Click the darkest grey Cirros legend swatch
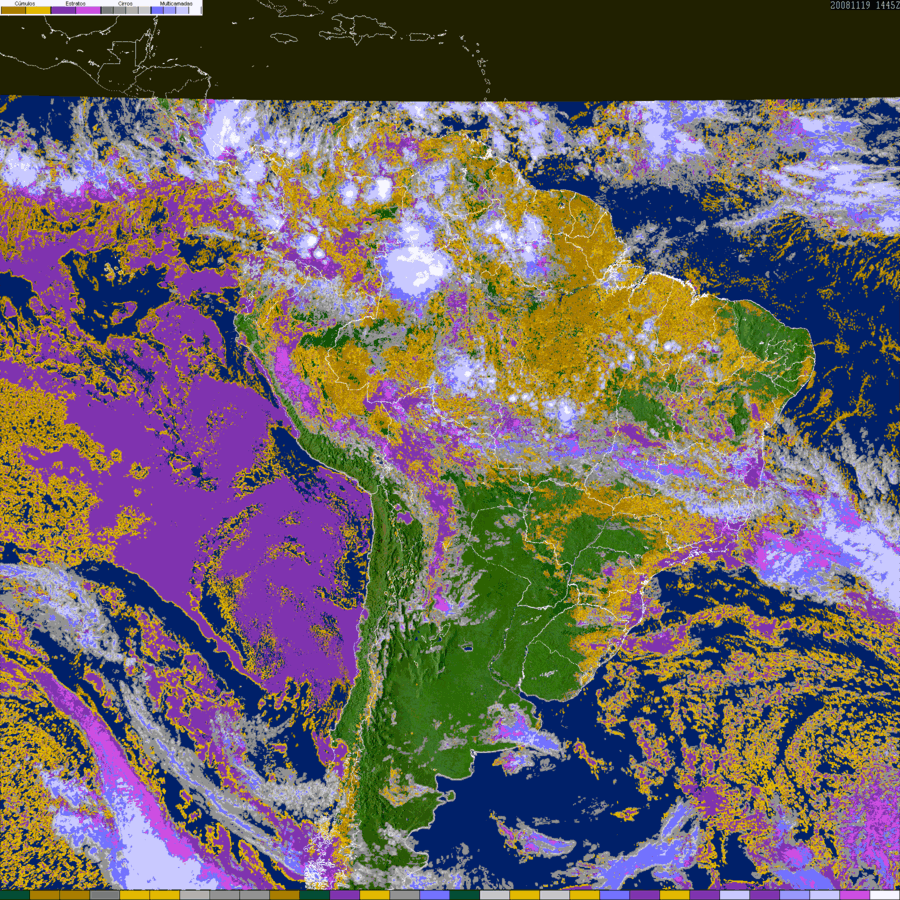 107,10
